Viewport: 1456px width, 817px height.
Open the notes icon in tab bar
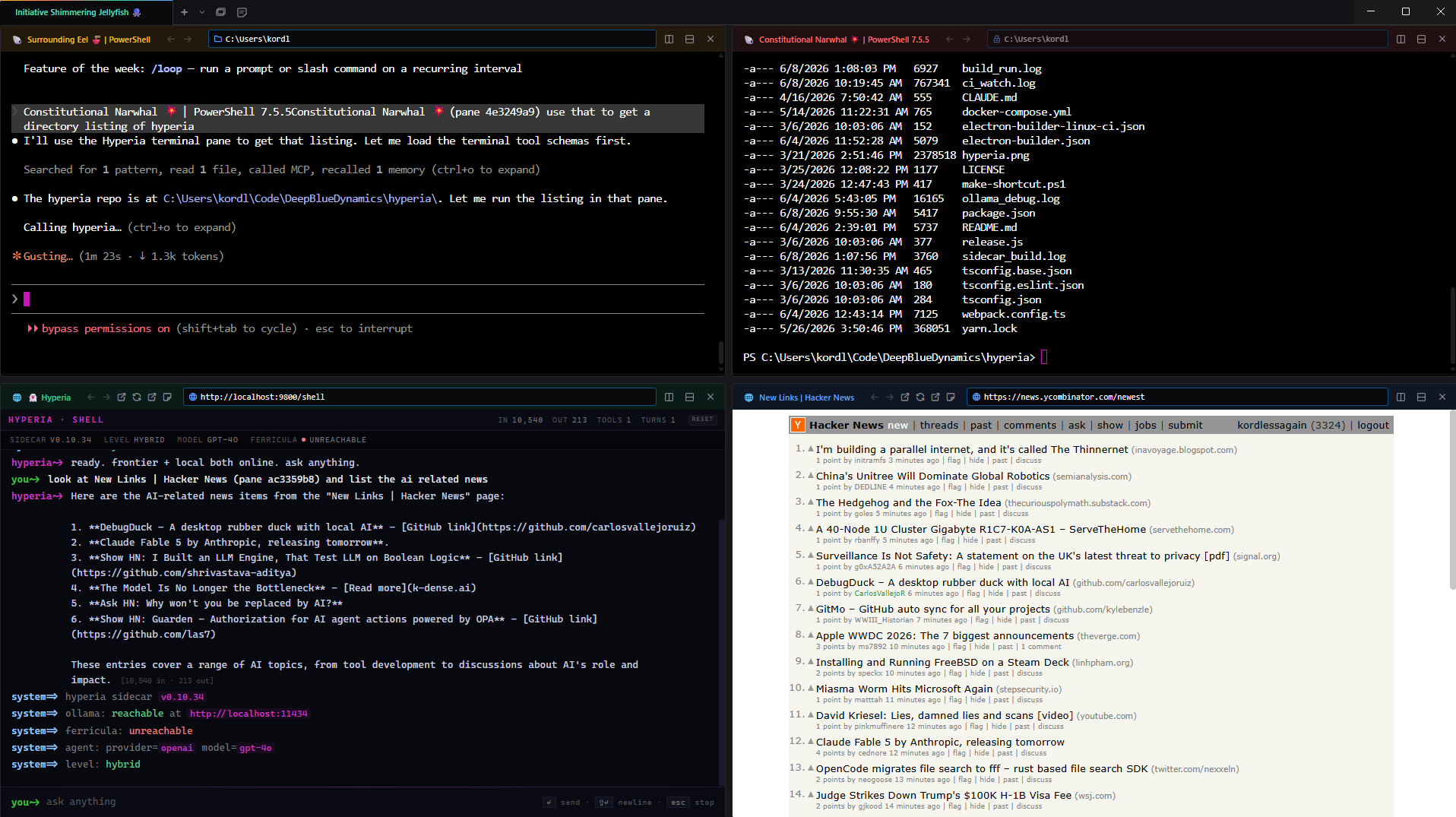point(242,12)
